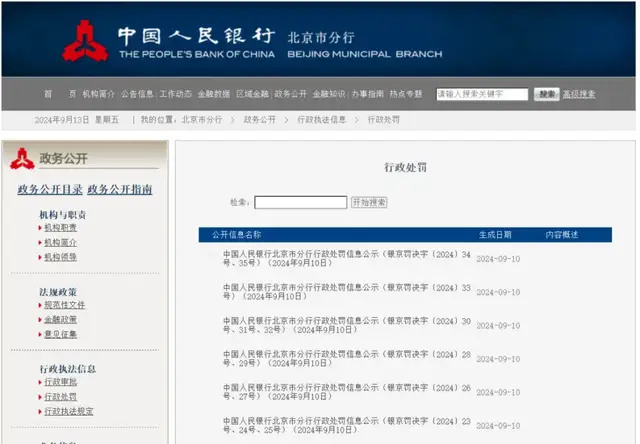Open 规范性文件 sidebar link
Screen dimensions: 640x444
point(64,305)
